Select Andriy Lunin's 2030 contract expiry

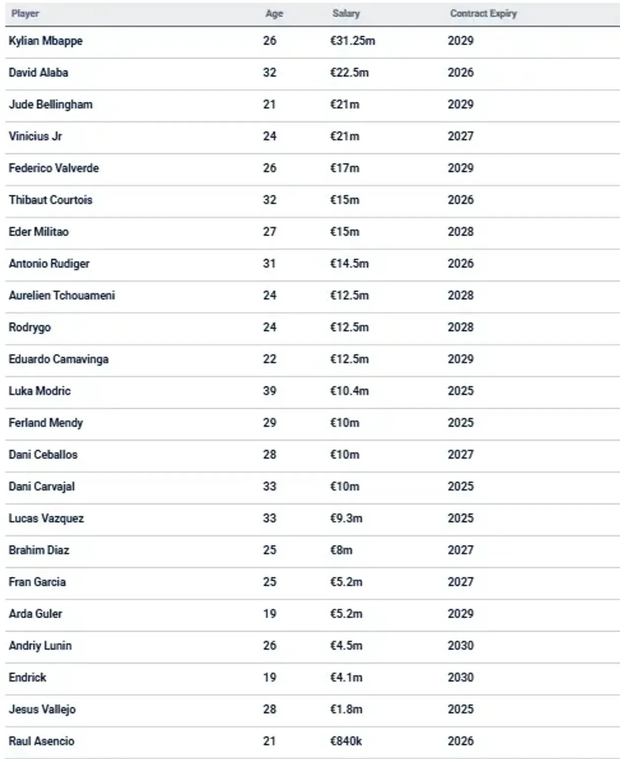pyautogui.click(x=461, y=646)
